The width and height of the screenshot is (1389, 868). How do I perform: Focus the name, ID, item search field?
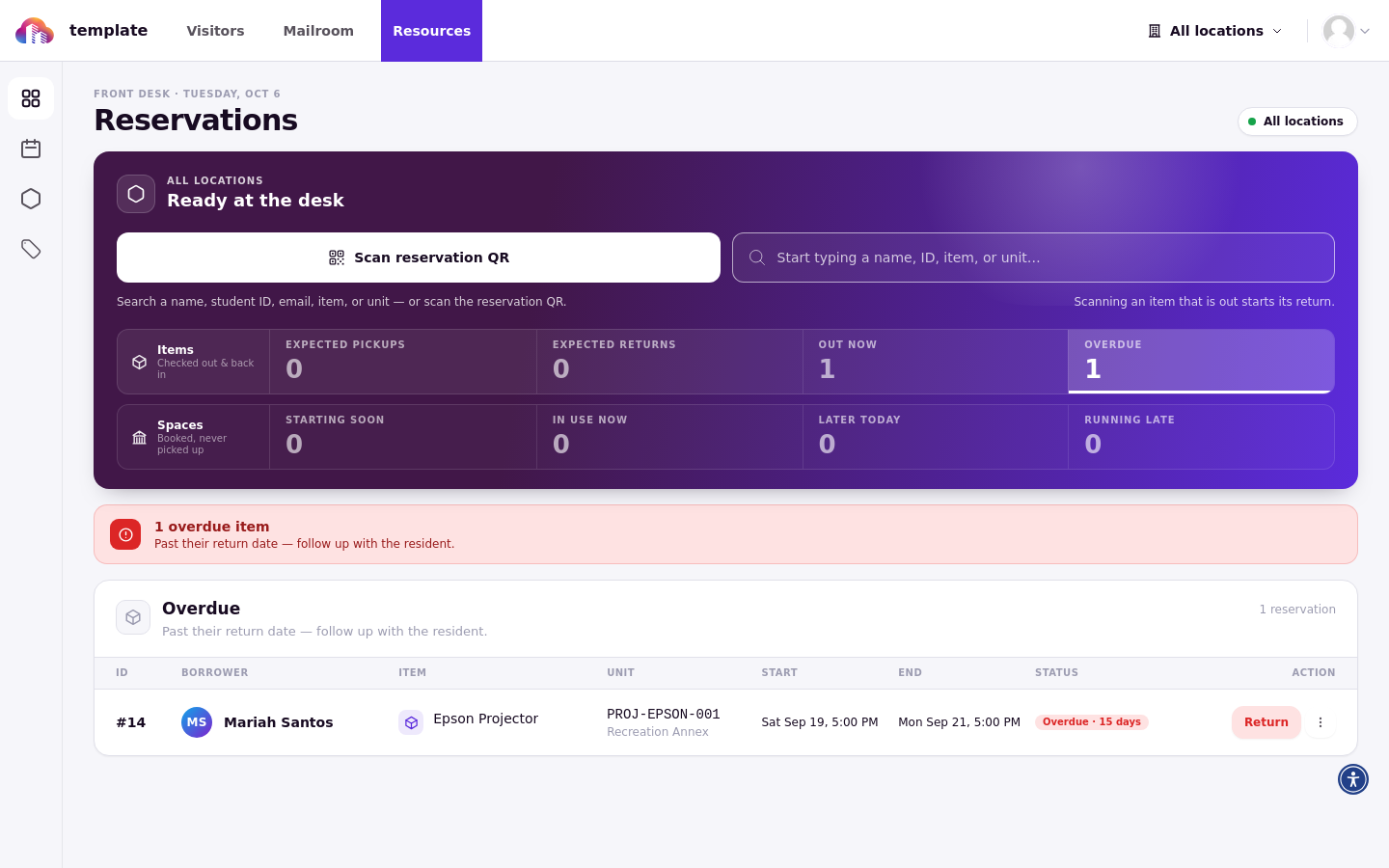coord(1033,258)
